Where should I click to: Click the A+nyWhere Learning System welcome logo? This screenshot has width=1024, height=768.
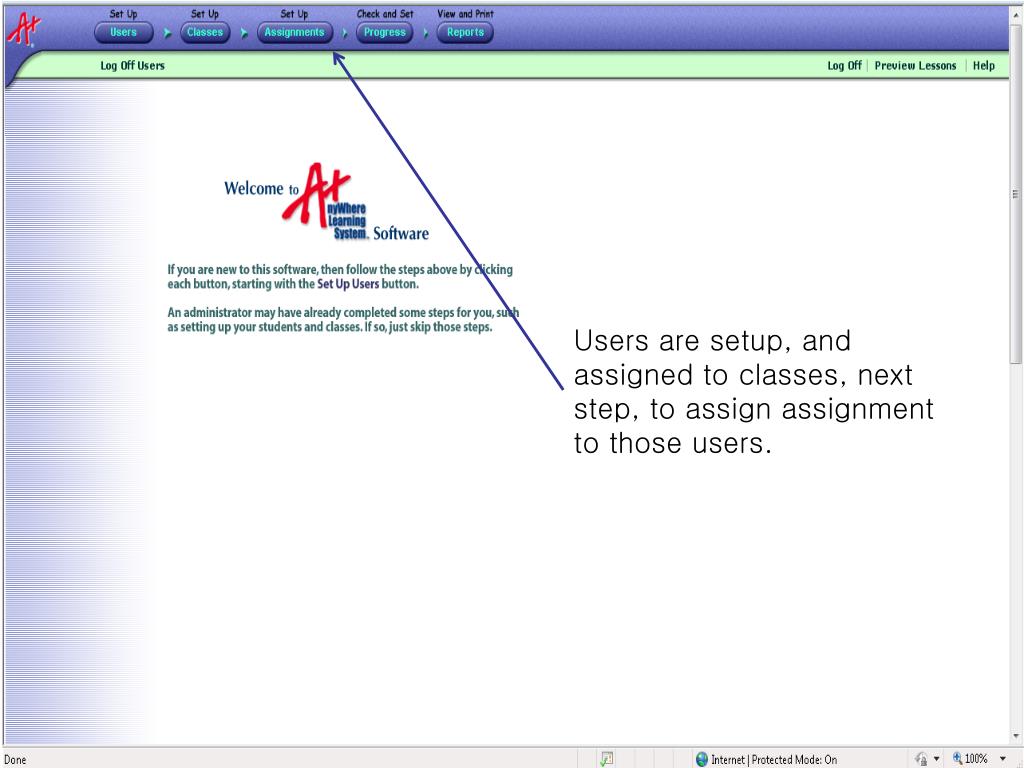click(x=327, y=202)
